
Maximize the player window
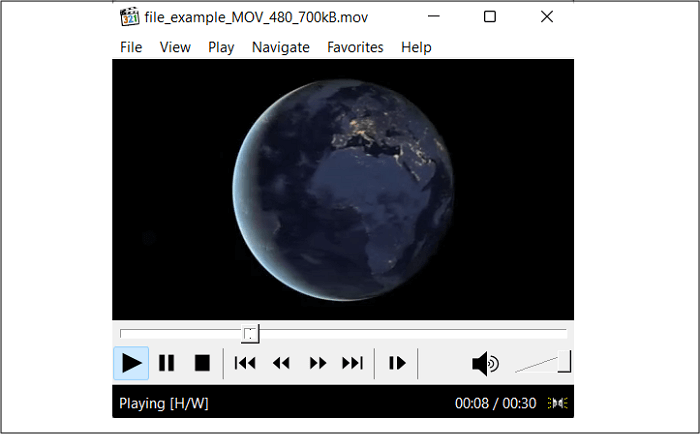pos(490,17)
